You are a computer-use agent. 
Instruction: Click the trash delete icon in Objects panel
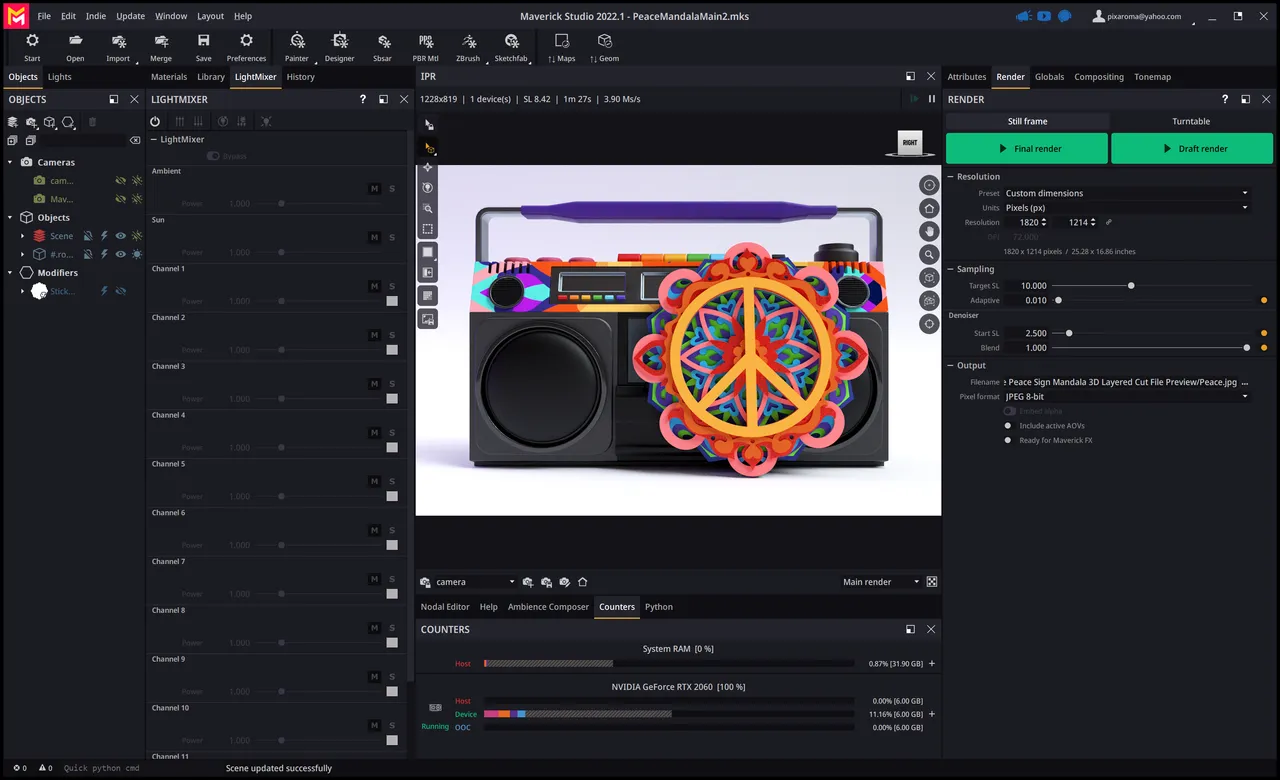93,122
